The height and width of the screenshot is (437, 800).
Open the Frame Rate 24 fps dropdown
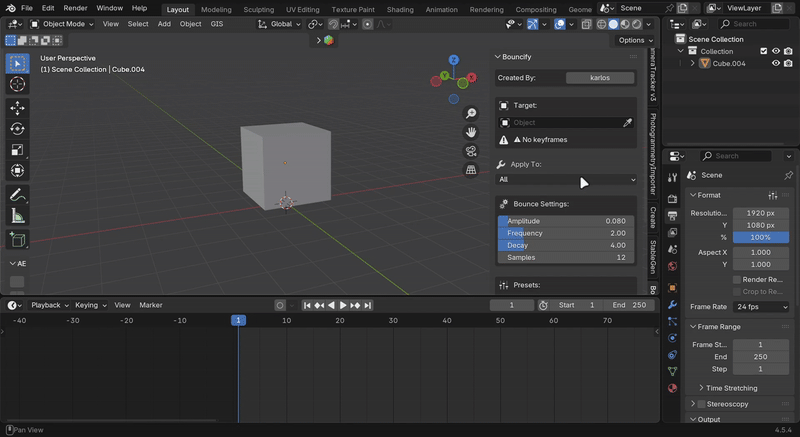pos(761,307)
